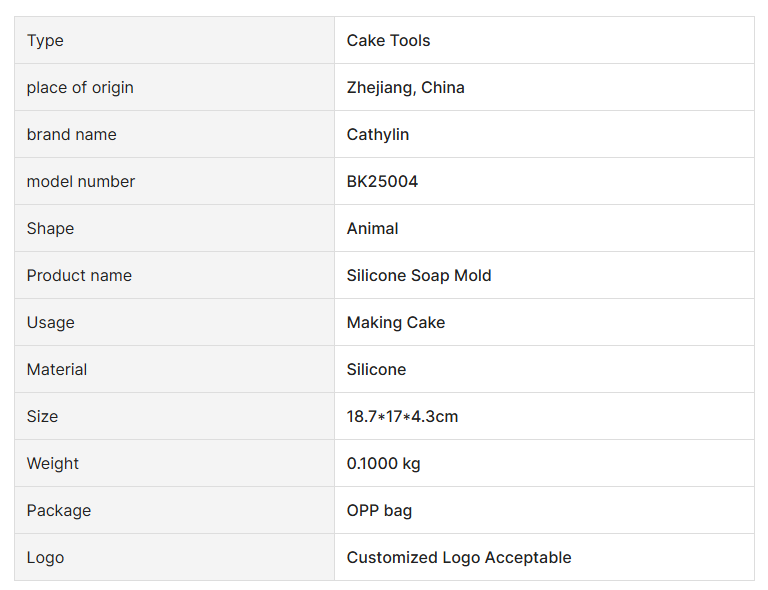Select the size value '18.7*17*4.3cm'

click(x=402, y=417)
